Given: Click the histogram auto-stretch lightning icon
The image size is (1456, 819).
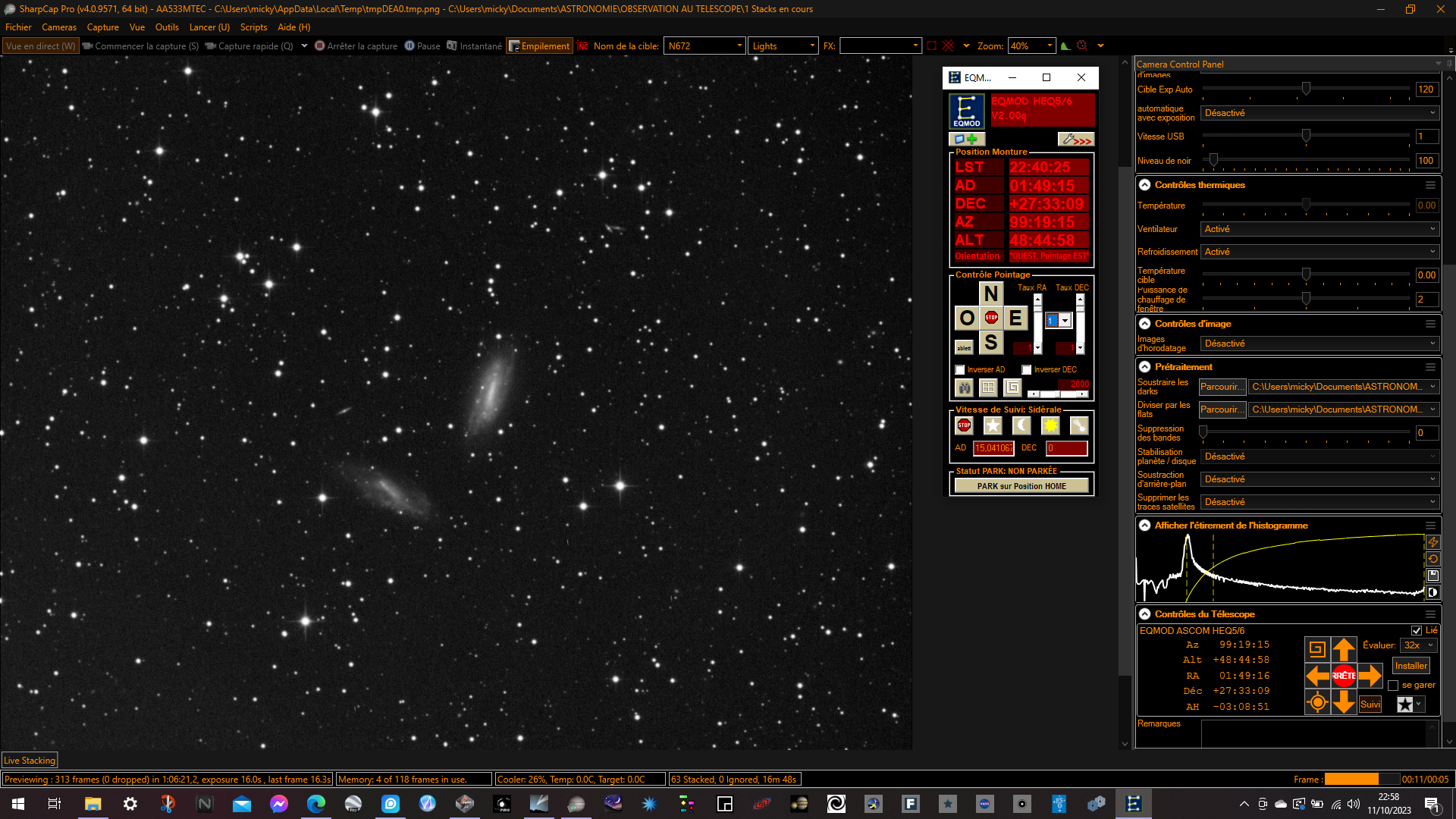Looking at the screenshot, I should click(1432, 543).
